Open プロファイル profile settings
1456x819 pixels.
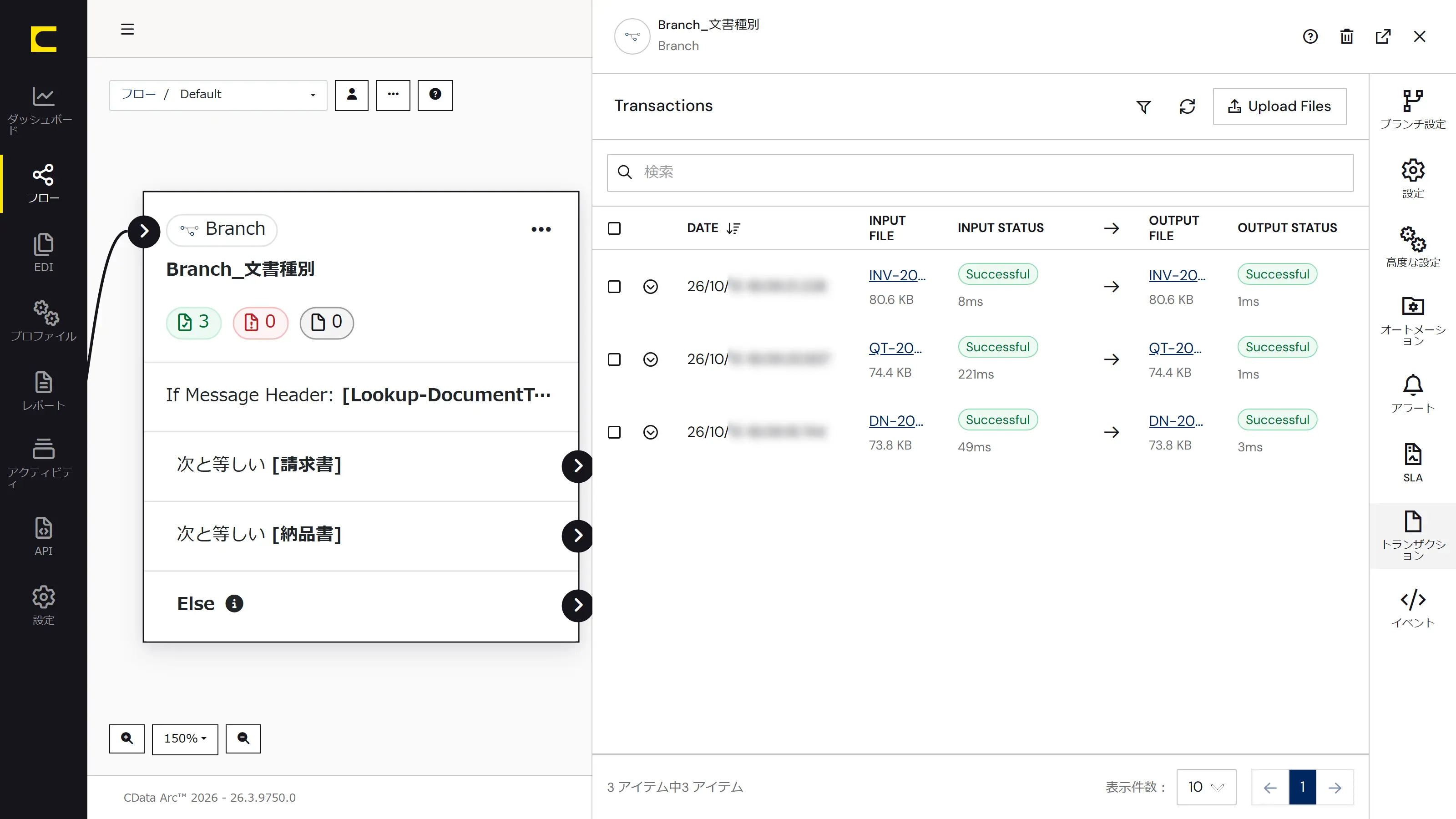point(43,322)
